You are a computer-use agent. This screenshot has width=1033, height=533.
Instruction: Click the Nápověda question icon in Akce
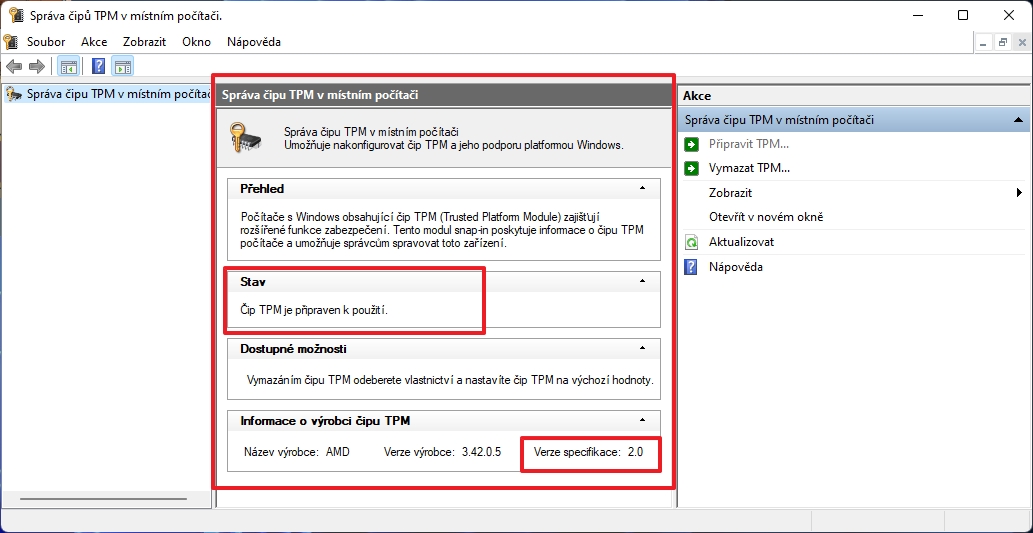(x=691, y=267)
